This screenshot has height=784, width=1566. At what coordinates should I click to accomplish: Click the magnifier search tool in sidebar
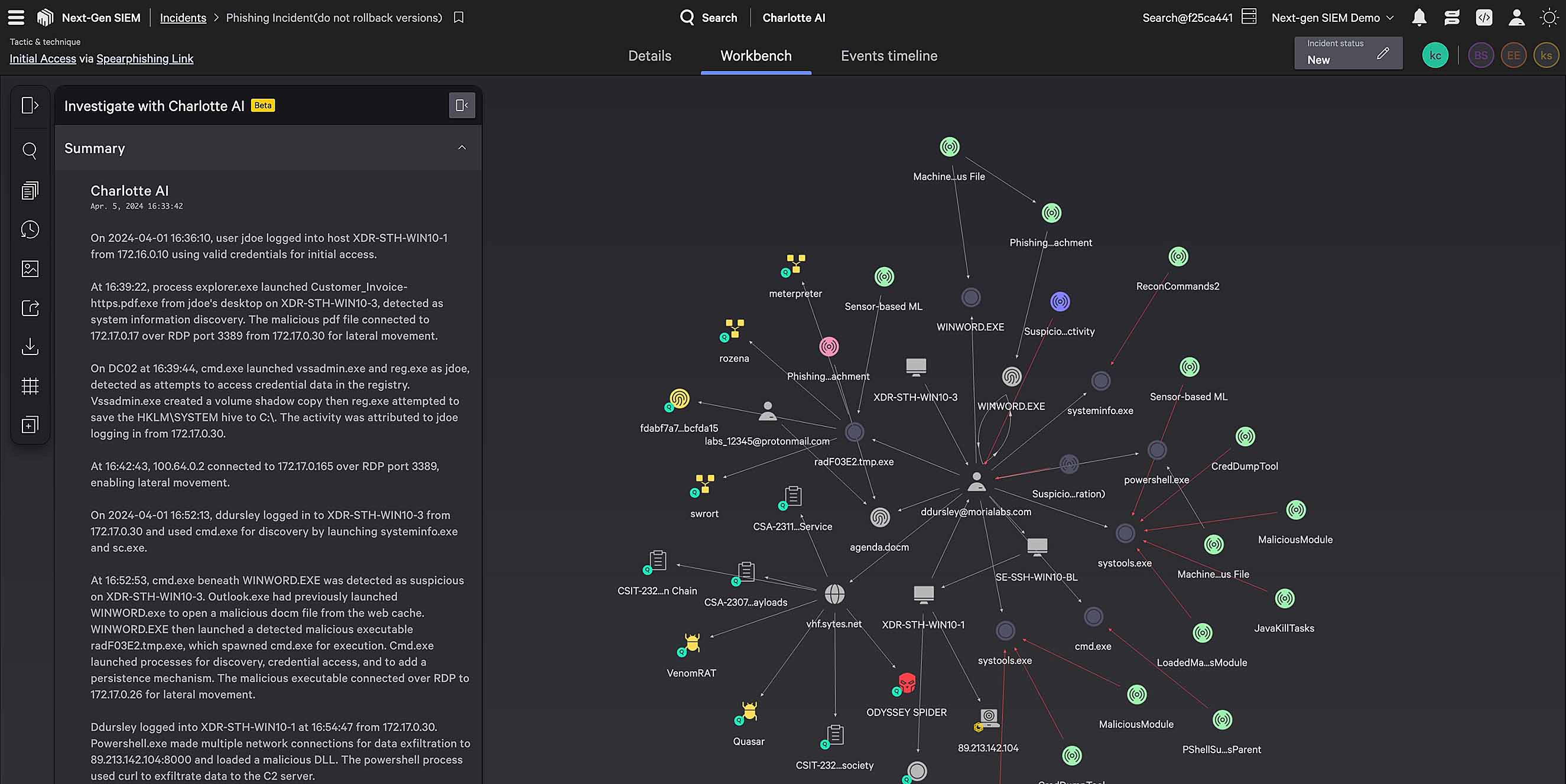tap(30, 150)
